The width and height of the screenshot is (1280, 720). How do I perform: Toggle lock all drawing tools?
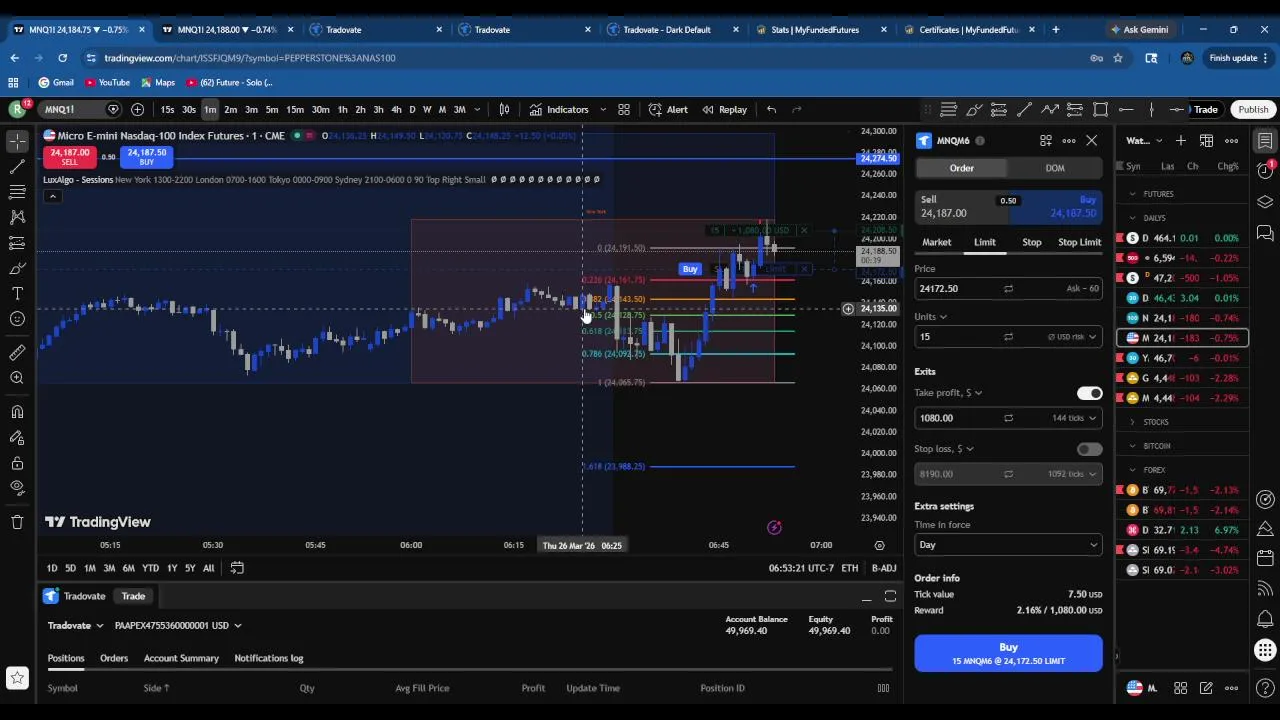pos(17,463)
